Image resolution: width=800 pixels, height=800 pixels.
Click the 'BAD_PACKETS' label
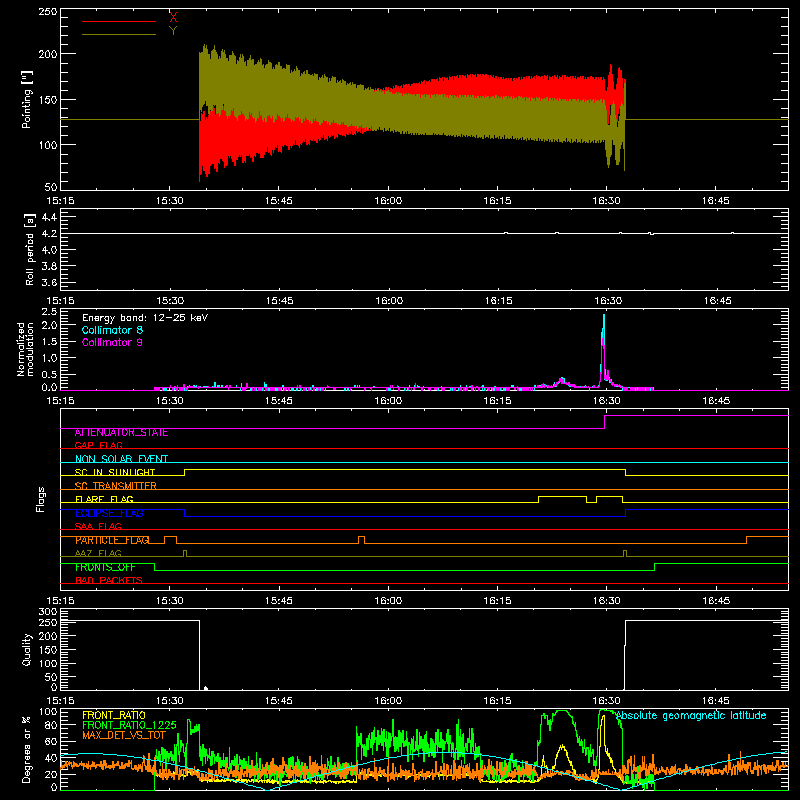click(109, 580)
